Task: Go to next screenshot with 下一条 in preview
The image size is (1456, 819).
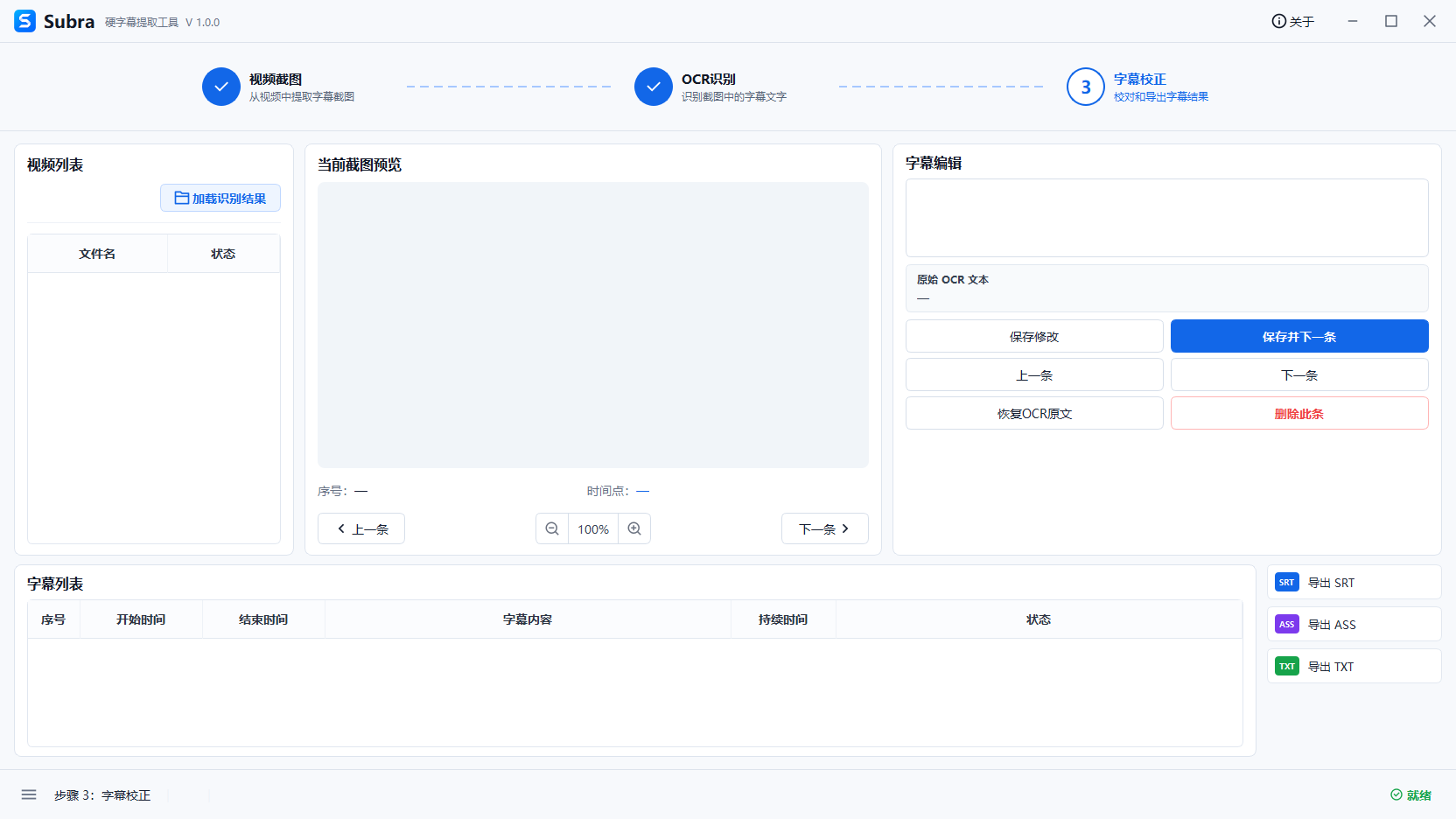Action: click(825, 528)
